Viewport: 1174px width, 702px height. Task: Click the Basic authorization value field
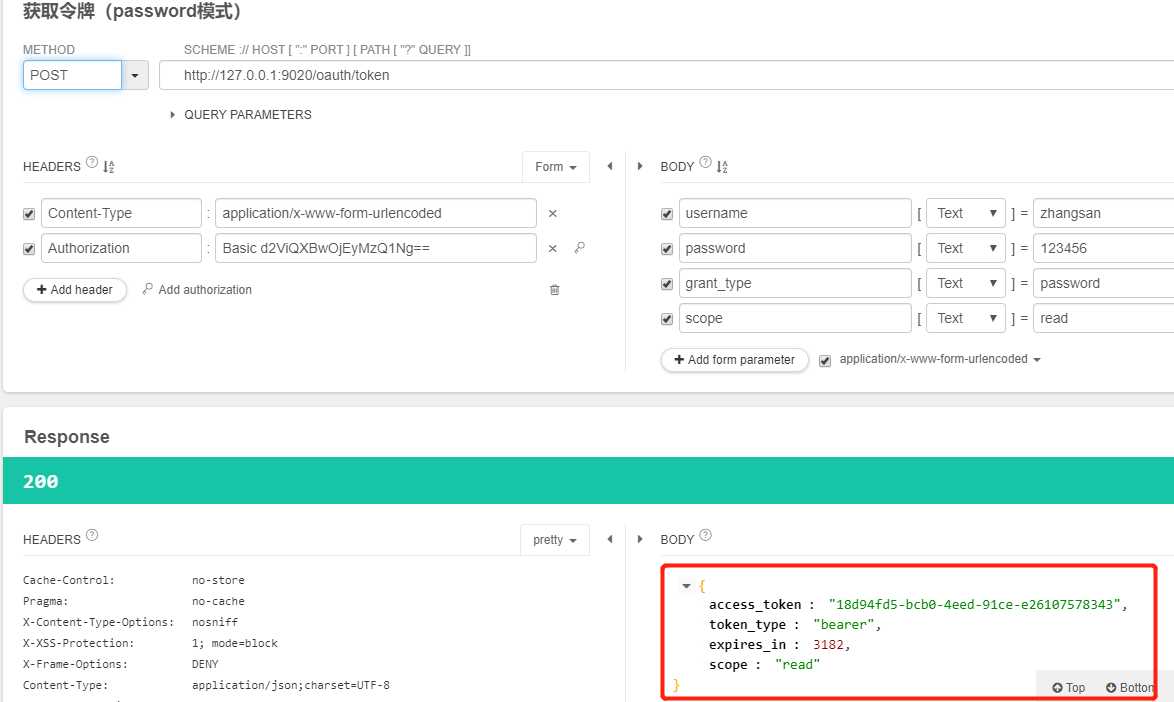pos(376,248)
